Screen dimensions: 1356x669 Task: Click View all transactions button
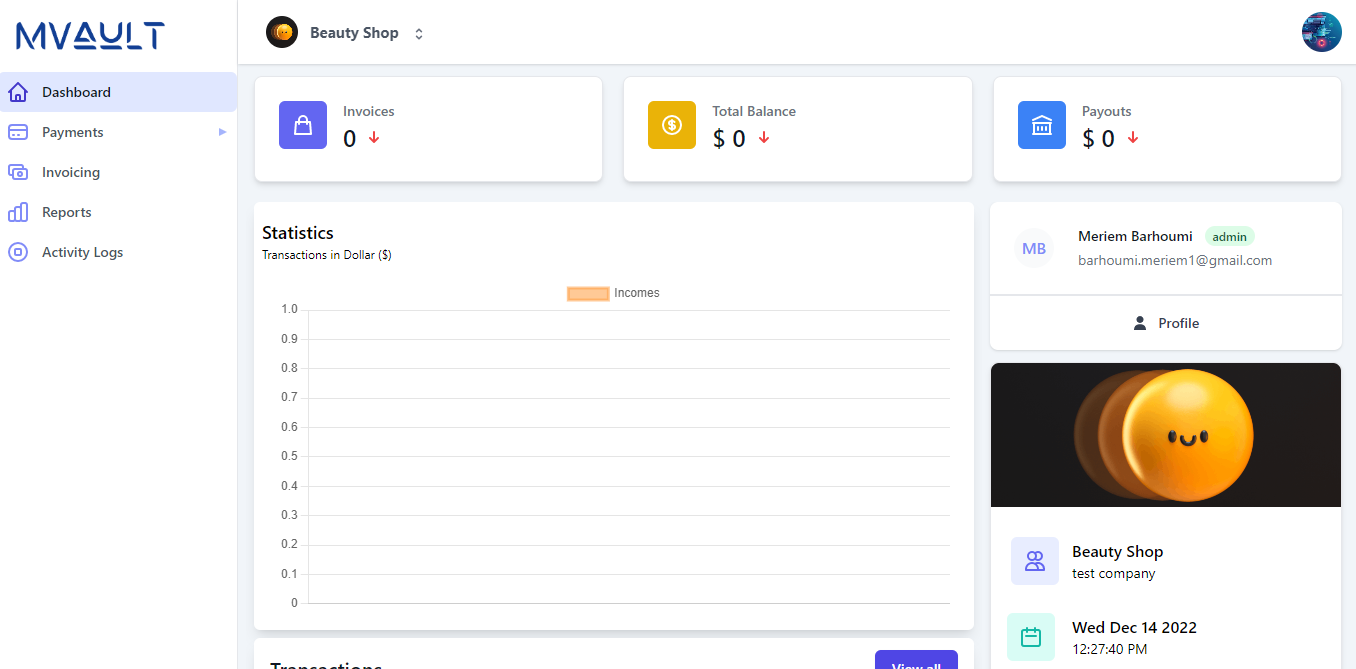pos(915,661)
